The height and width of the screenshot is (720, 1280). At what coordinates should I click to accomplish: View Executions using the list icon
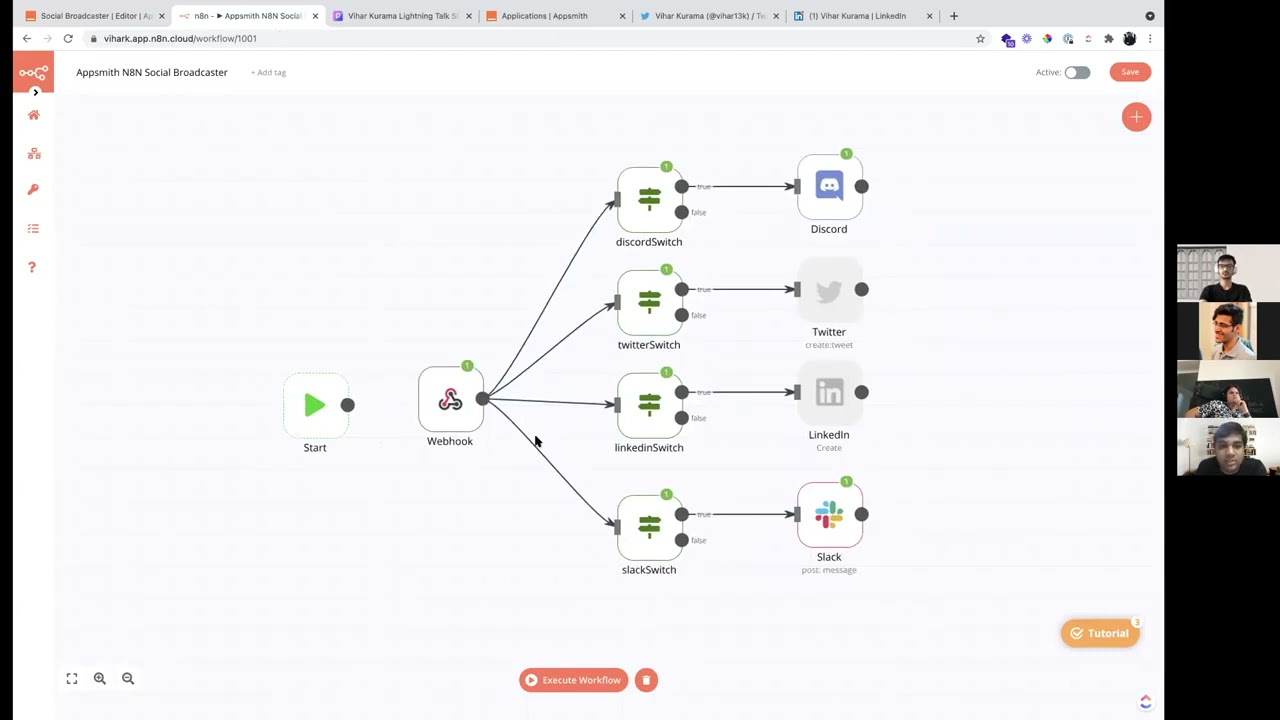(x=34, y=229)
